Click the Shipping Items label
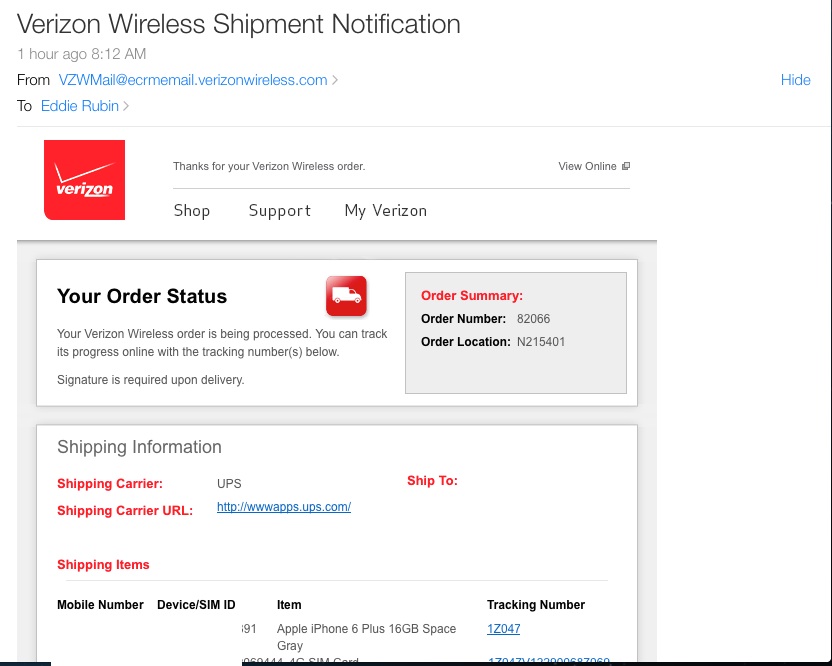This screenshot has width=832, height=666. [103, 565]
